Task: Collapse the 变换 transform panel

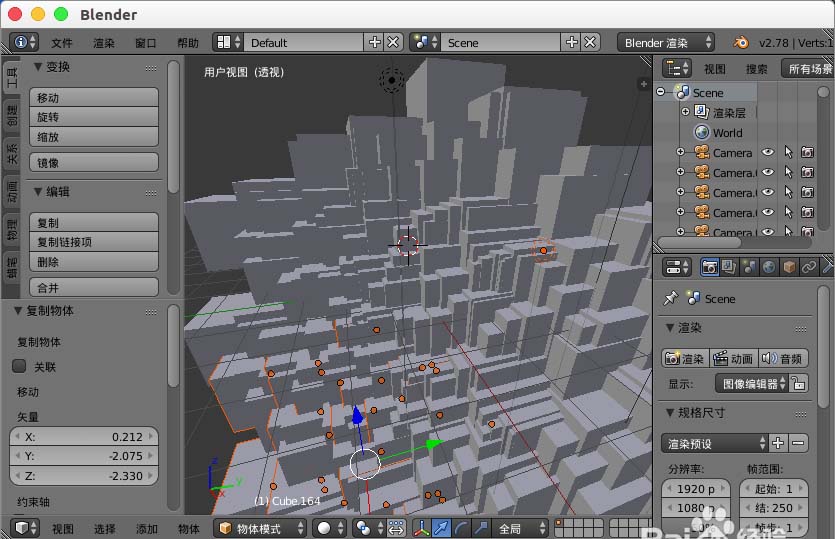Action: click(38, 67)
